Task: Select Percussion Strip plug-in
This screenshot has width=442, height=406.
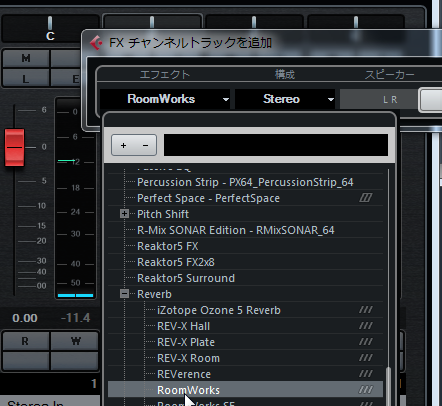Action: tap(245, 182)
